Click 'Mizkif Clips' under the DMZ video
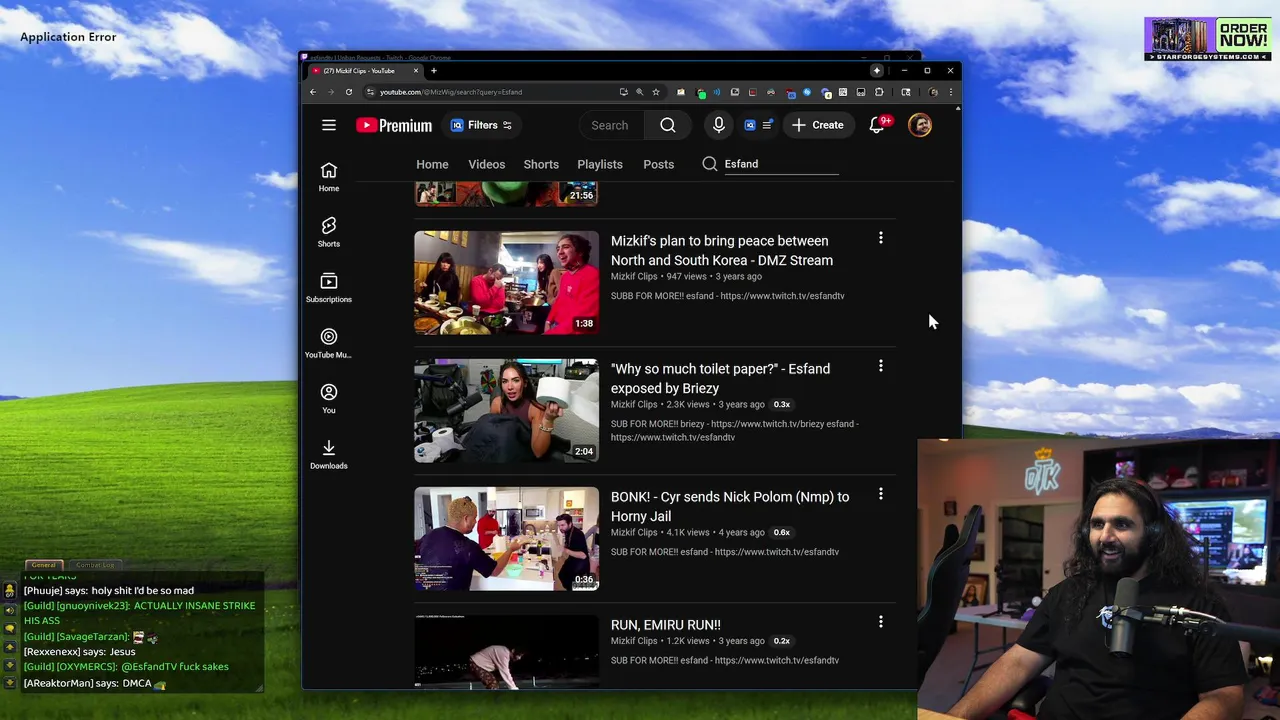1280x720 pixels. pyautogui.click(x=634, y=277)
